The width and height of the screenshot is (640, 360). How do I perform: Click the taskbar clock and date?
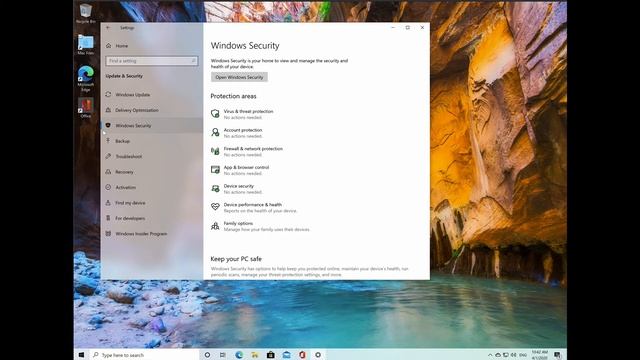540,355
